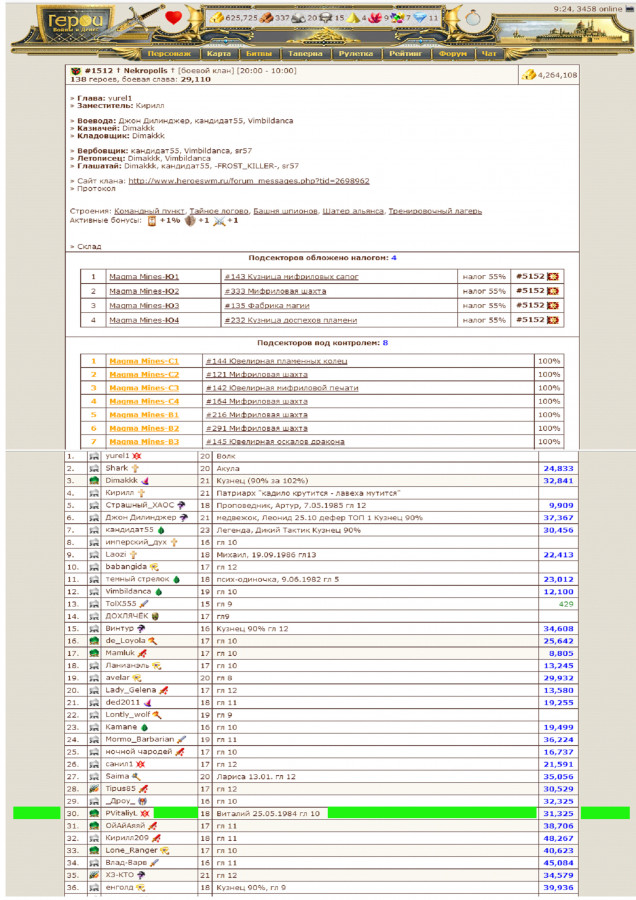Click the crossed swords bonus icon

pyautogui.click(x=219, y=220)
